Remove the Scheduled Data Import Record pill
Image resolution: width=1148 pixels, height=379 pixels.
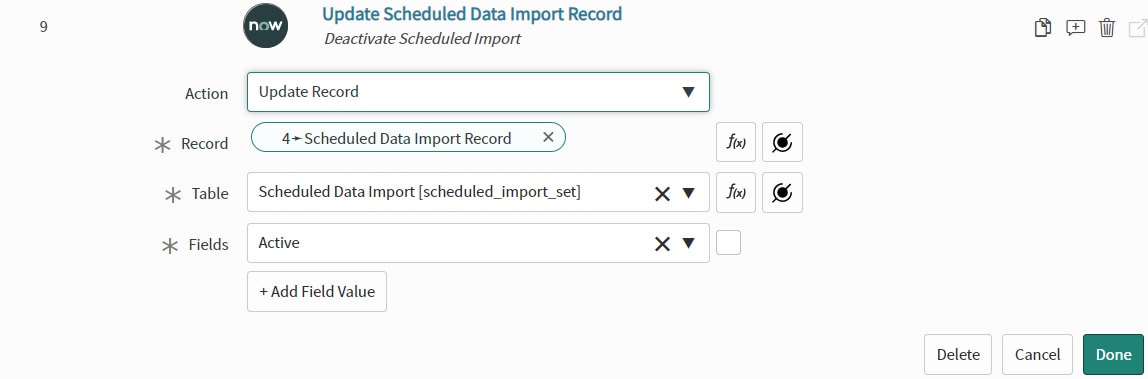pyautogui.click(x=548, y=137)
